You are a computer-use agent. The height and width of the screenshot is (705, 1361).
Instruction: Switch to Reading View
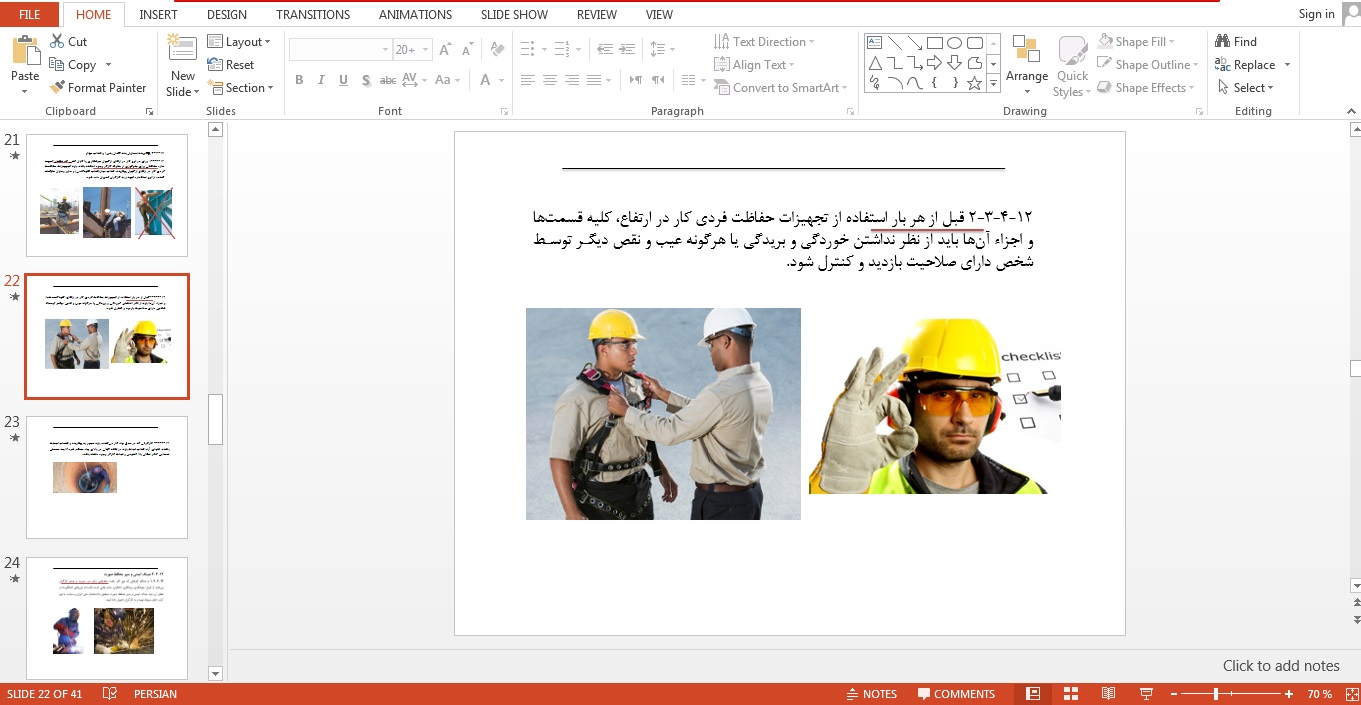coord(1108,694)
